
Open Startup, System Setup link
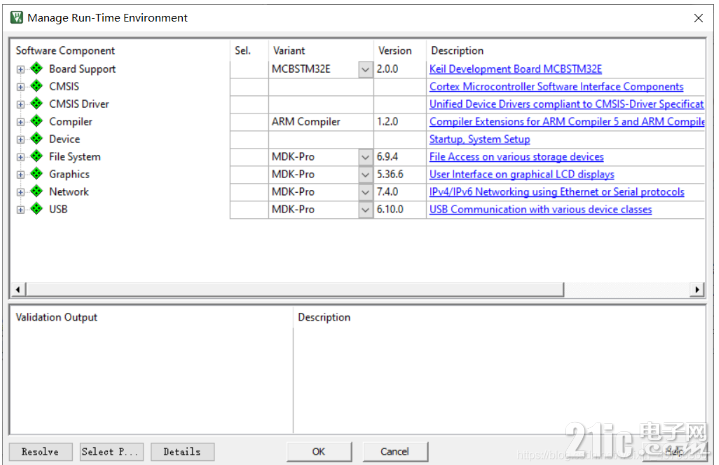tap(480, 139)
